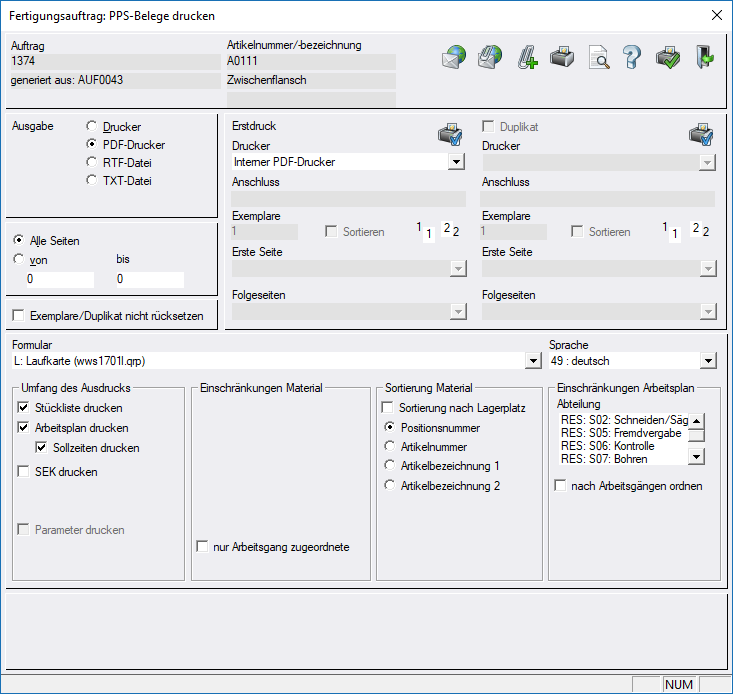Click the email with attachment icon
The width and height of the screenshot is (733, 694).
pos(490,58)
